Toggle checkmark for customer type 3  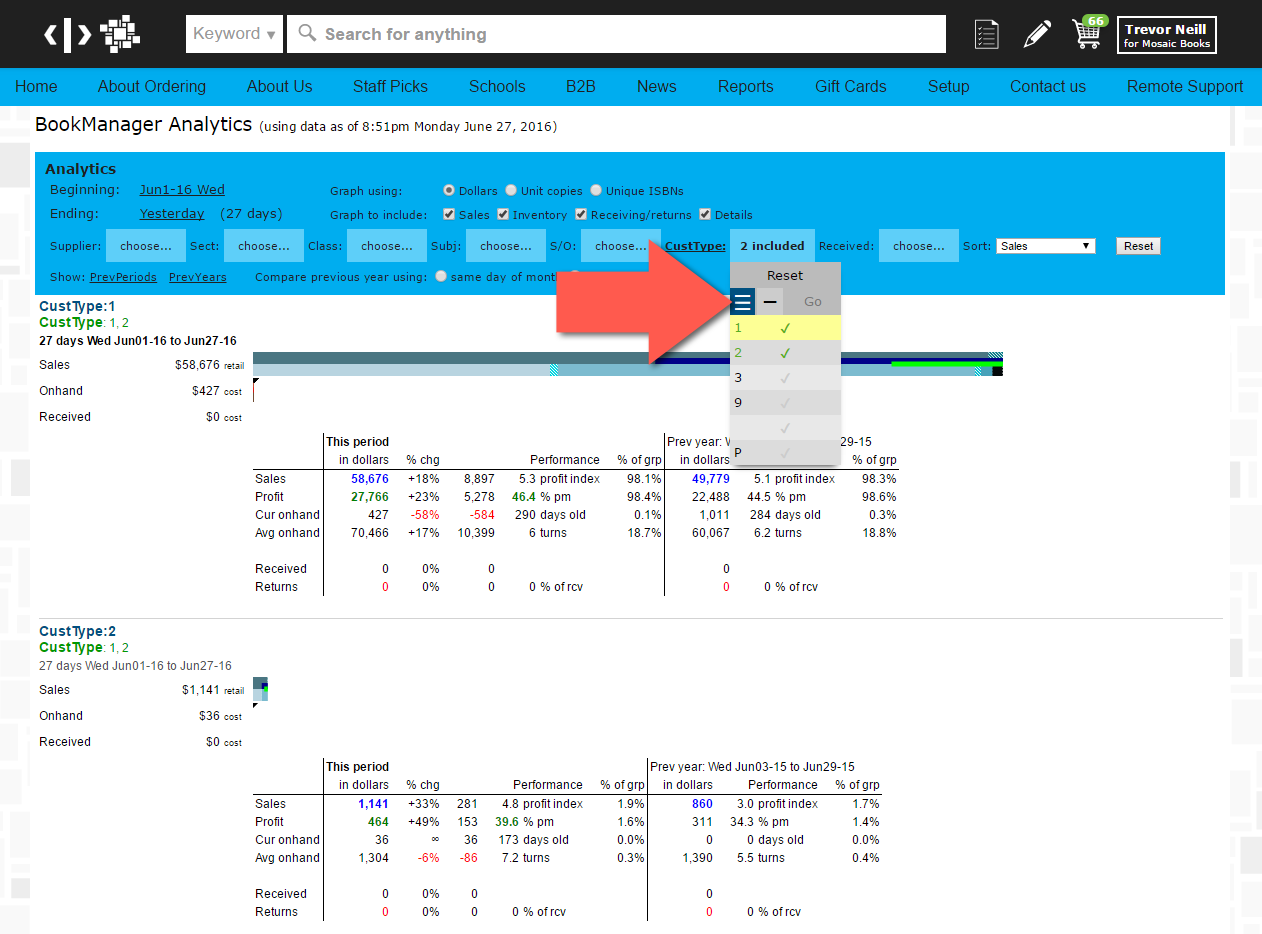785,378
